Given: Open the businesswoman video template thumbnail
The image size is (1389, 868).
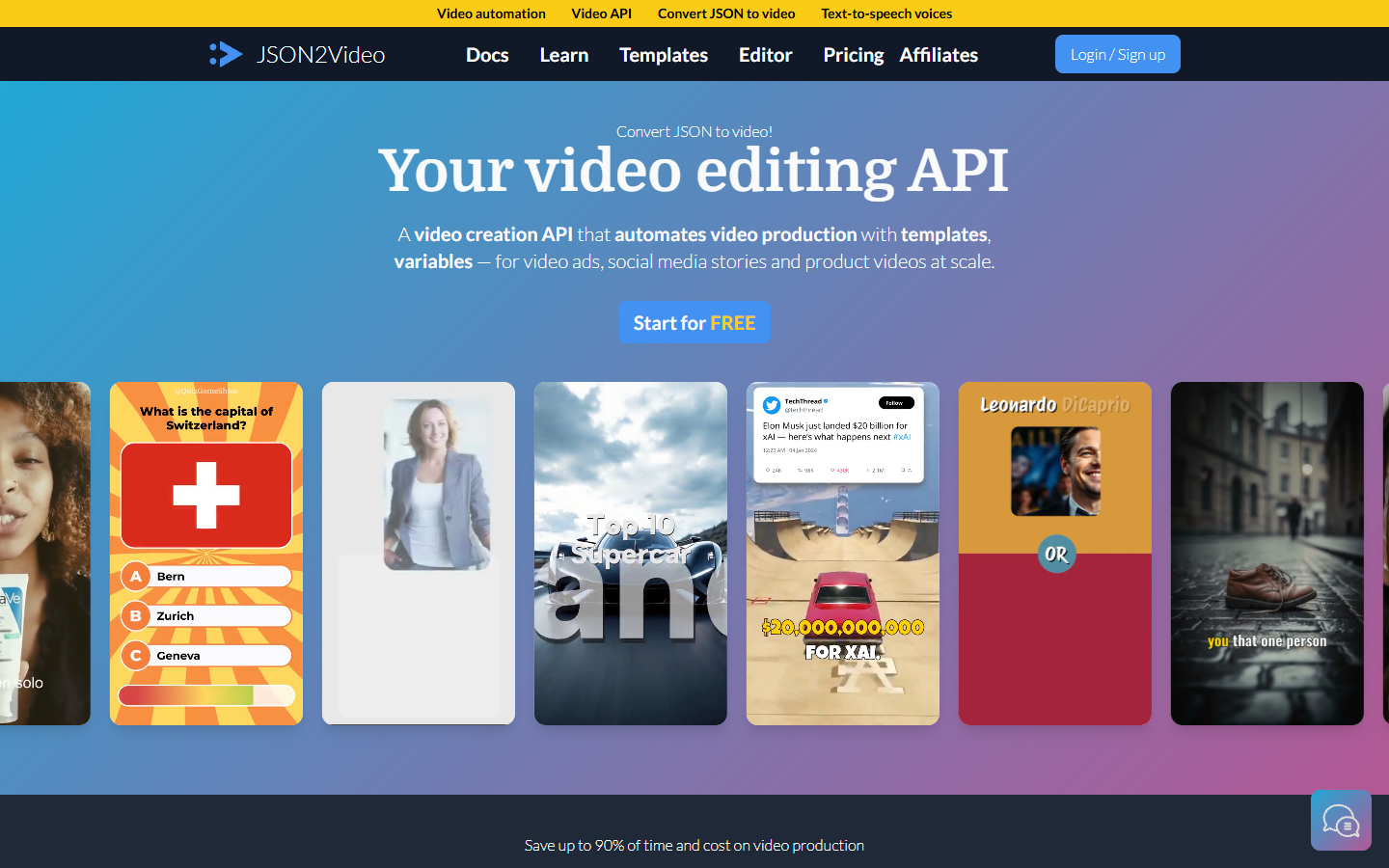Looking at the screenshot, I should (x=419, y=554).
